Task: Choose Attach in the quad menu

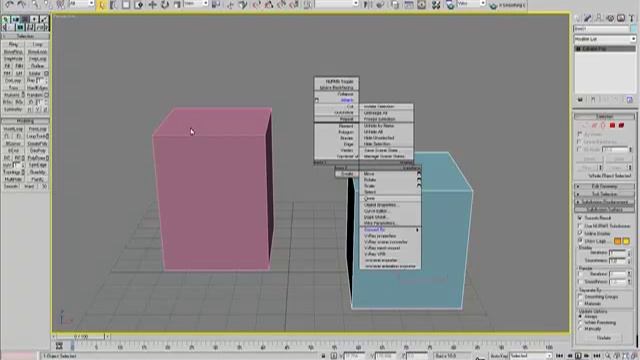Action: click(x=347, y=100)
